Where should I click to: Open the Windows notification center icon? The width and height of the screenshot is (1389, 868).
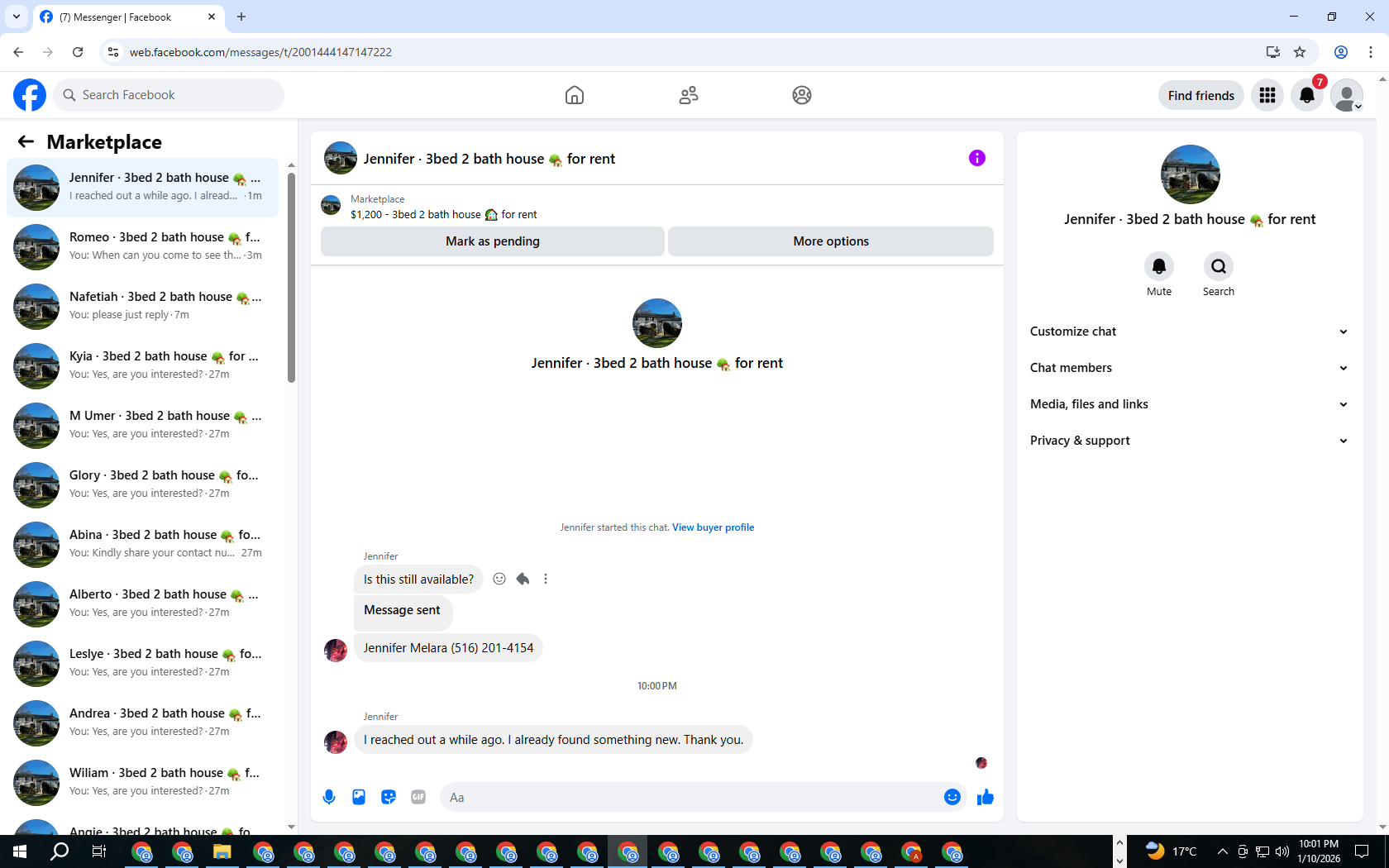point(1362,851)
